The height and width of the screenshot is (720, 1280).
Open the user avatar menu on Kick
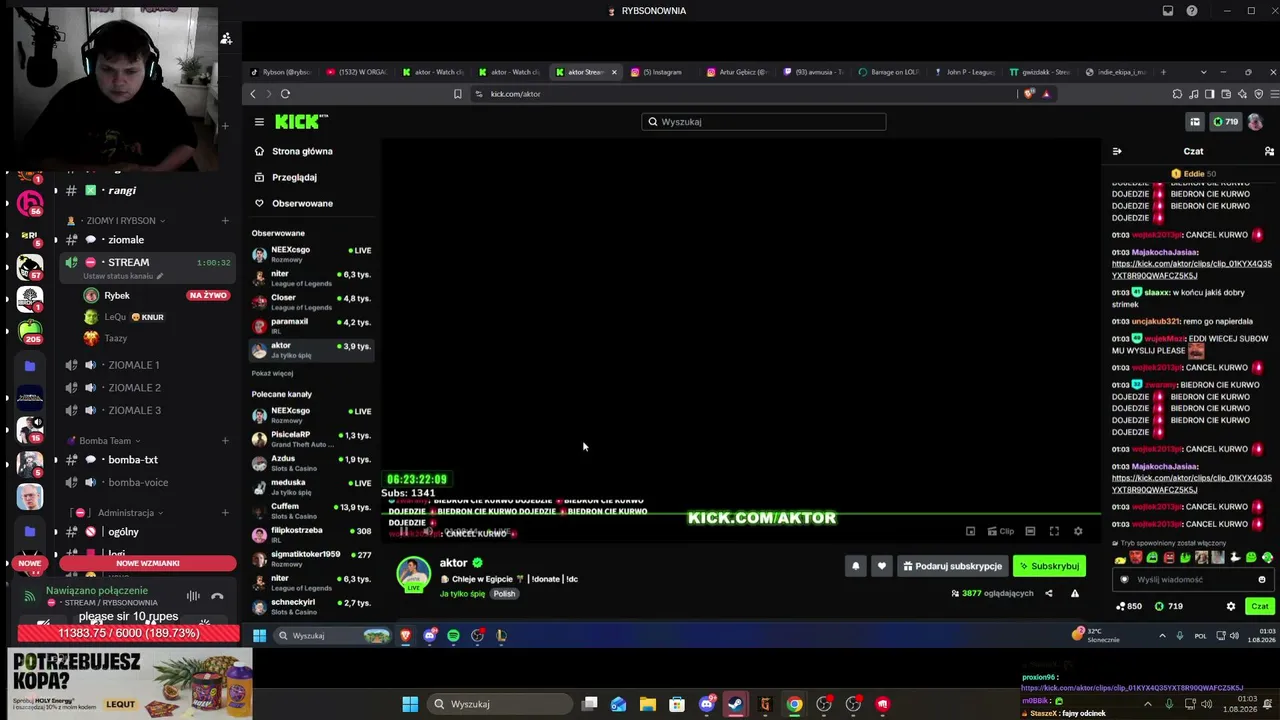[x=1254, y=122]
